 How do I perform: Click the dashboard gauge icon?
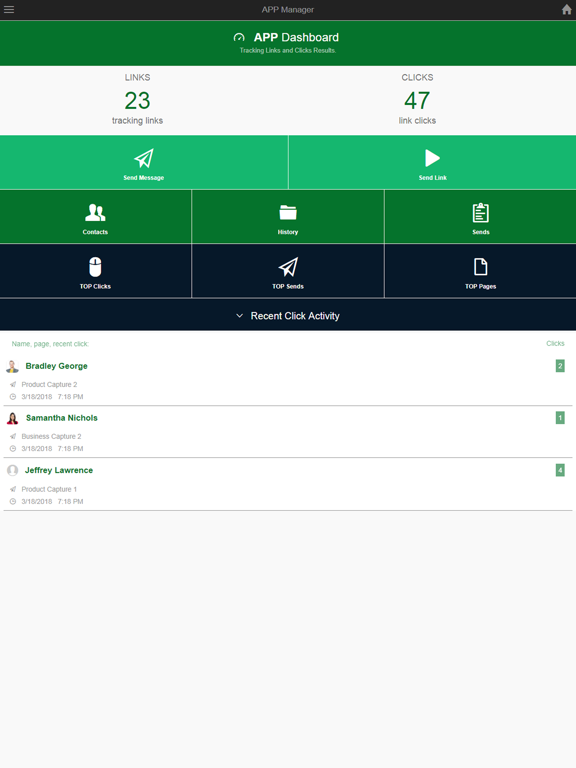239,37
